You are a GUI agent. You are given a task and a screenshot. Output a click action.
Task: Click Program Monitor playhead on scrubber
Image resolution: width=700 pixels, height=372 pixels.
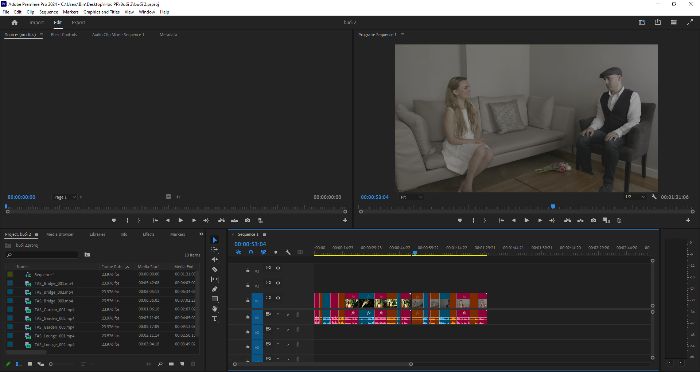[x=553, y=206]
